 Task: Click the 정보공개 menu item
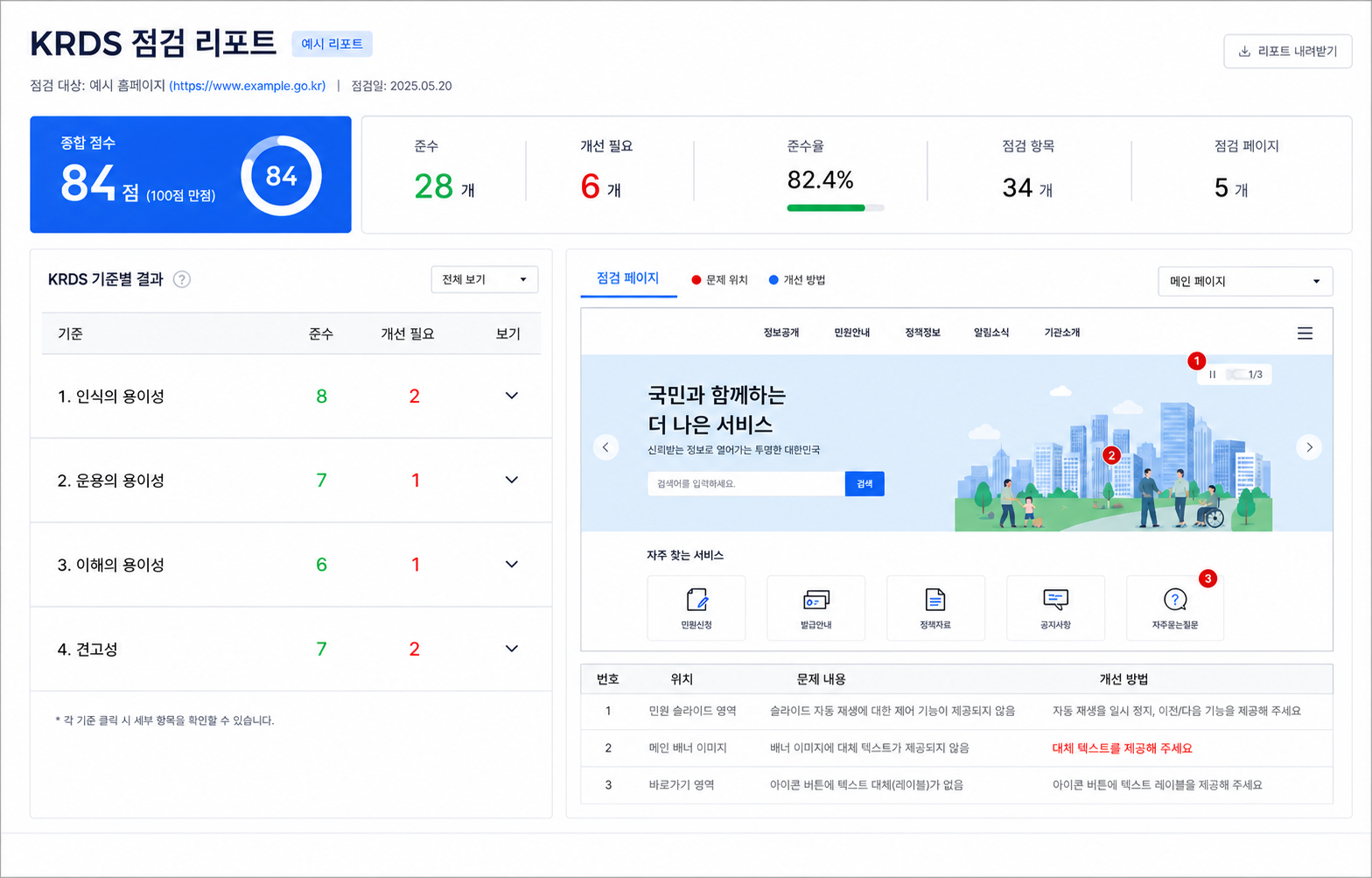click(780, 333)
